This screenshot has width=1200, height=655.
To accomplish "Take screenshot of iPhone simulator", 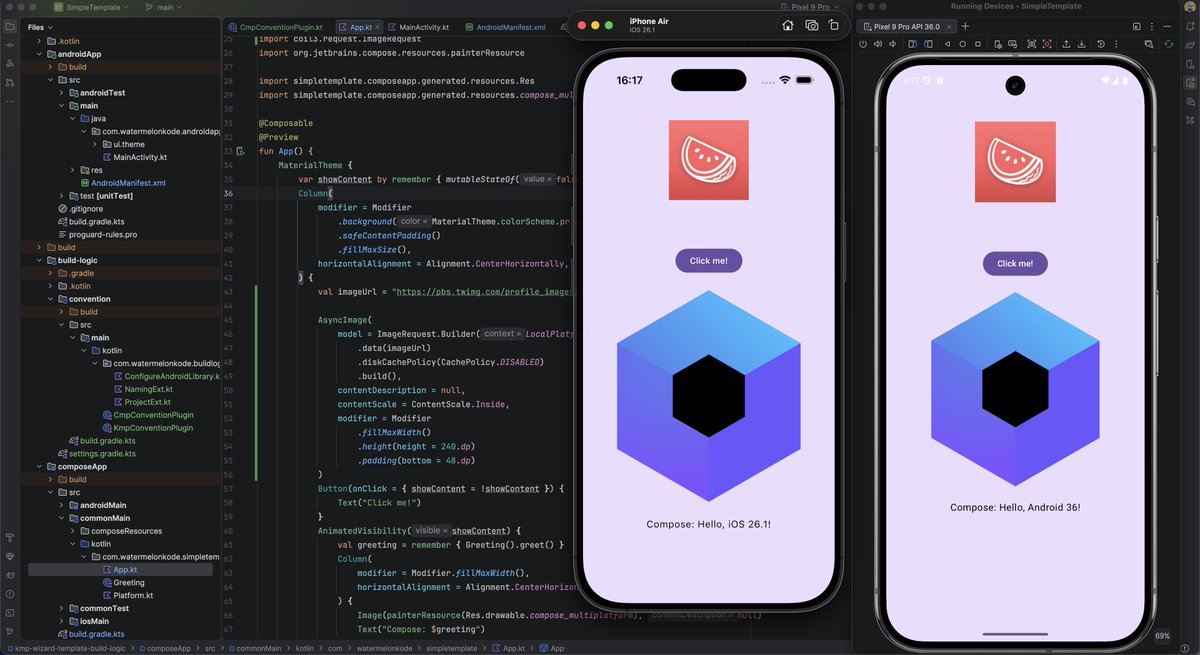I will pyautogui.click(x=812, y=24).
